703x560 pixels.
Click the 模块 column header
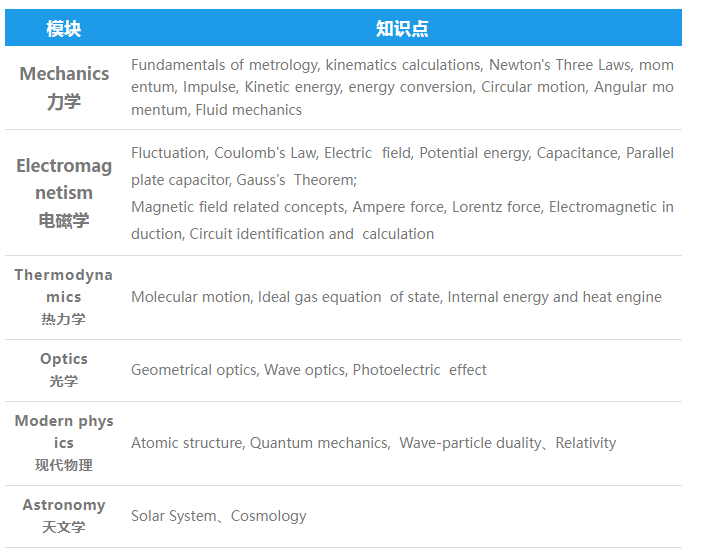click(x=64, y=29)
